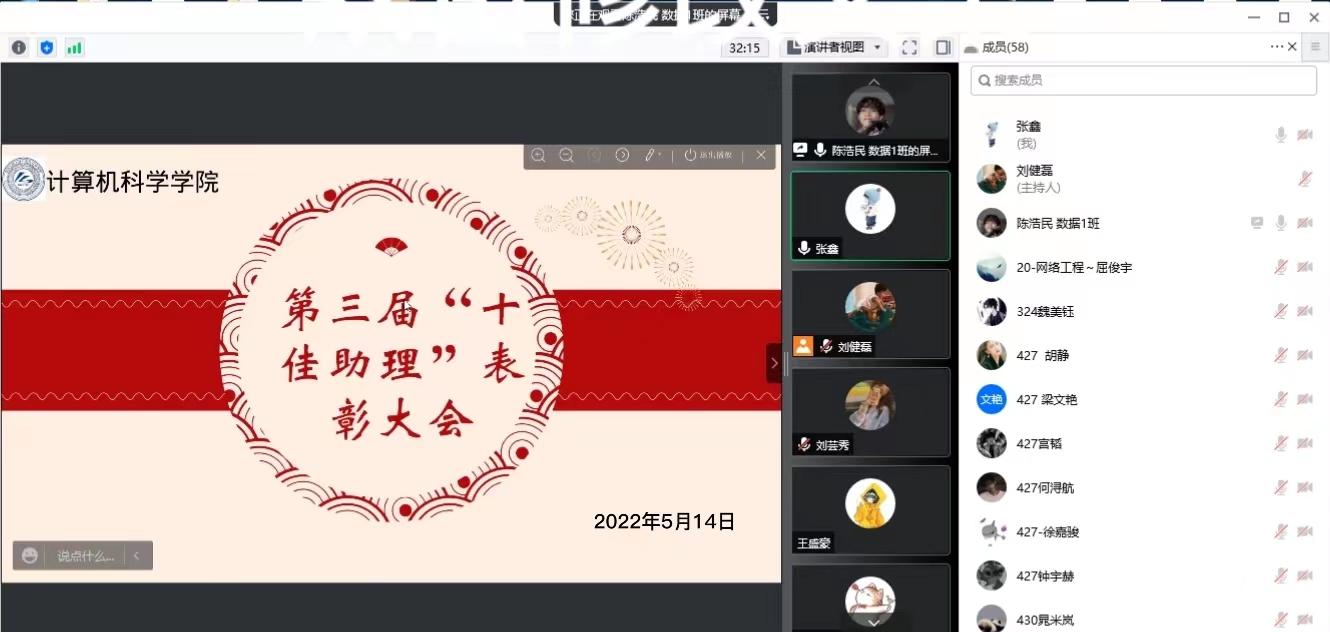Enter full screen mode
The width and height of the screenshot is (1330, 632).
(x=909, y=47)
